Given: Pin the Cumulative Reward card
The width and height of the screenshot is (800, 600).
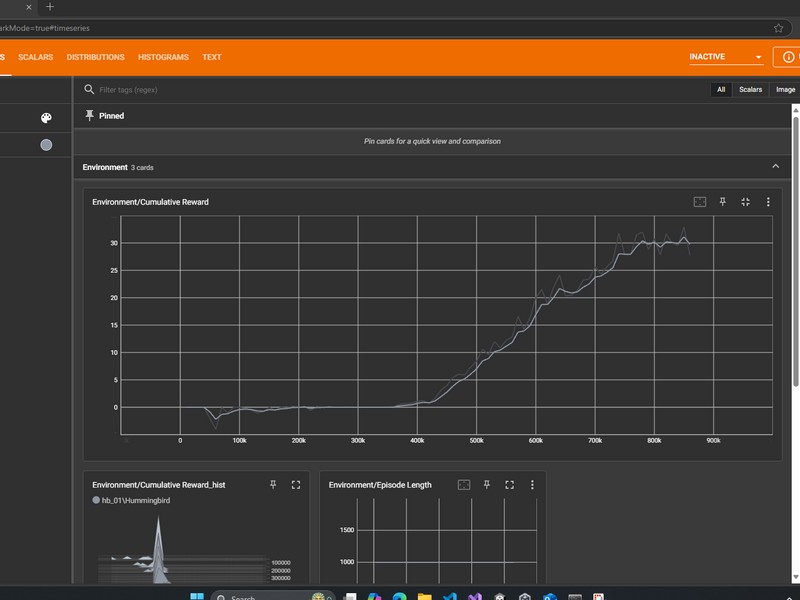Looking at the screenshot, I should (723, 202).
